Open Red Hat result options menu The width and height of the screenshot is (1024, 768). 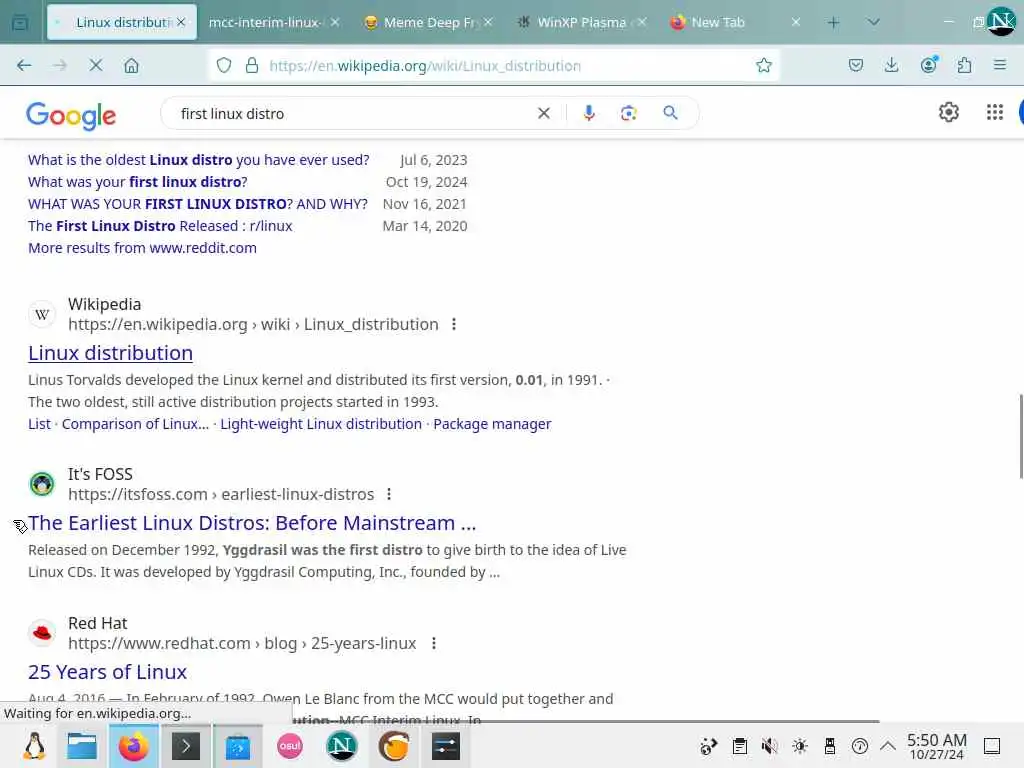[434, 643]
